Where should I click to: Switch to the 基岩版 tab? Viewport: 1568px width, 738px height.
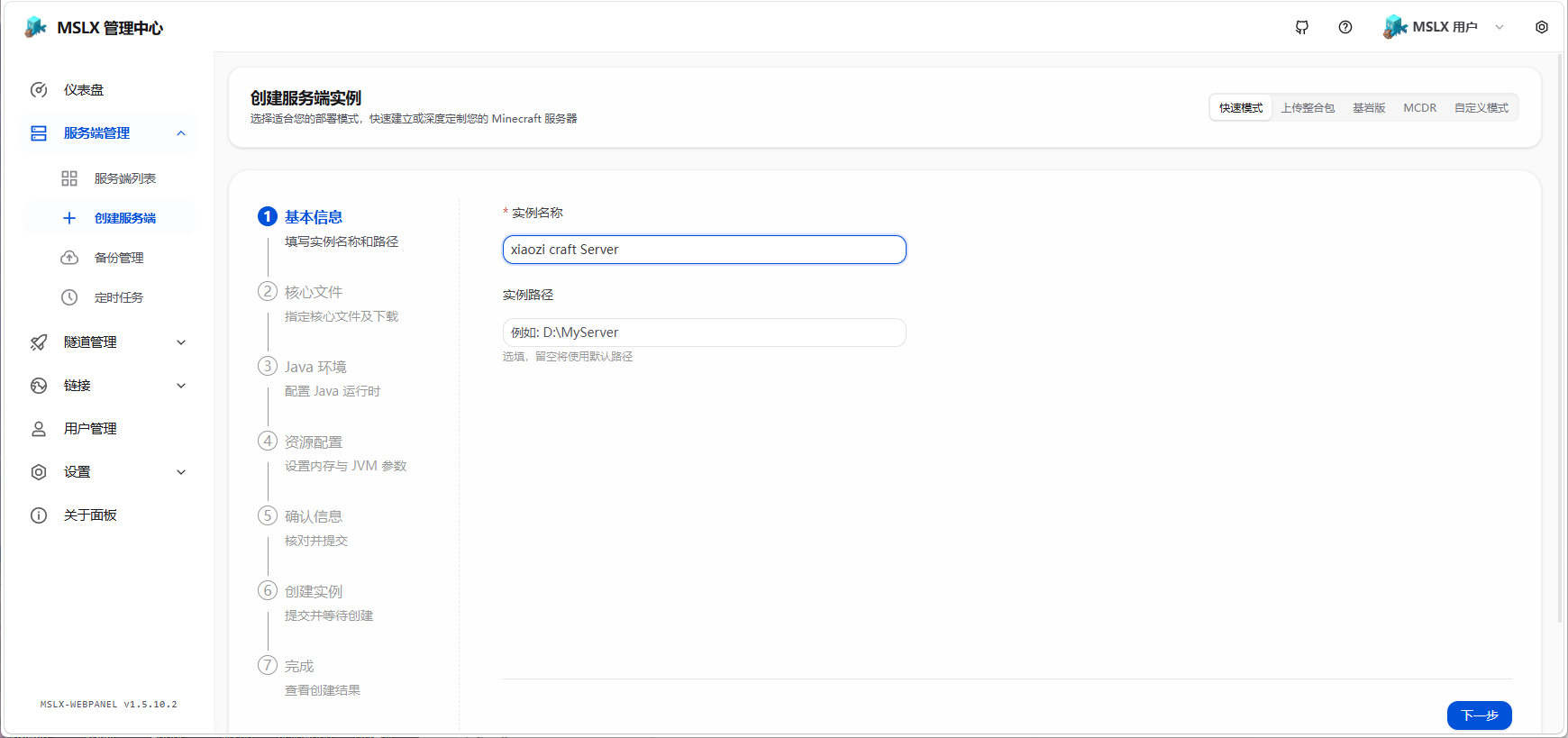[1369, 108]
